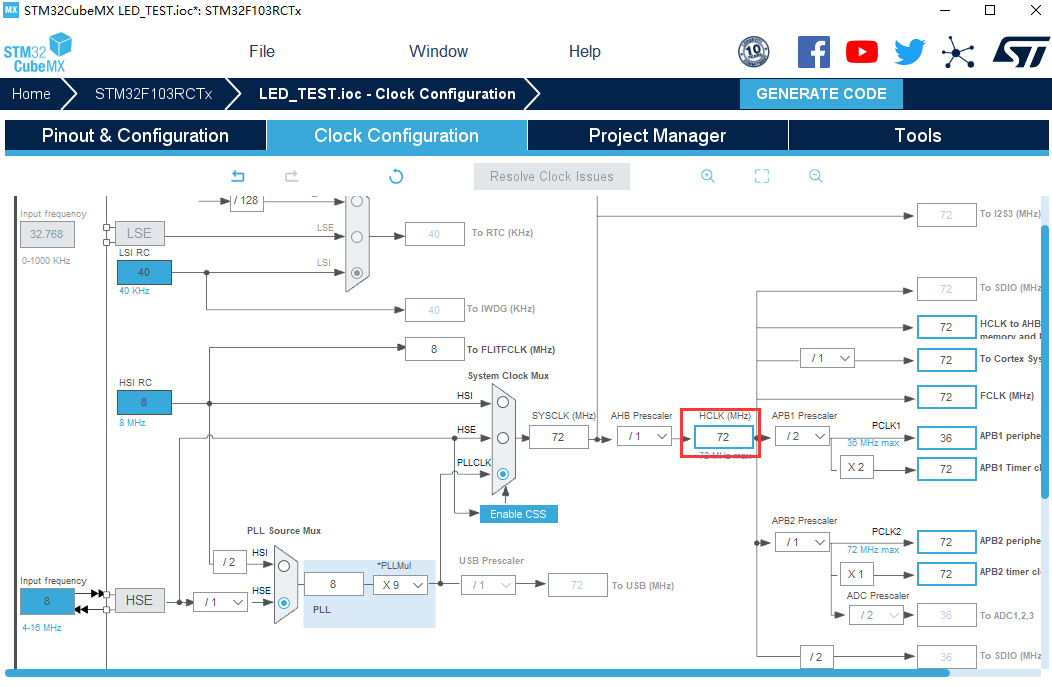Open the PLLMul X 9 dropdown
The image size is (1052, 687).
[401, 585]
